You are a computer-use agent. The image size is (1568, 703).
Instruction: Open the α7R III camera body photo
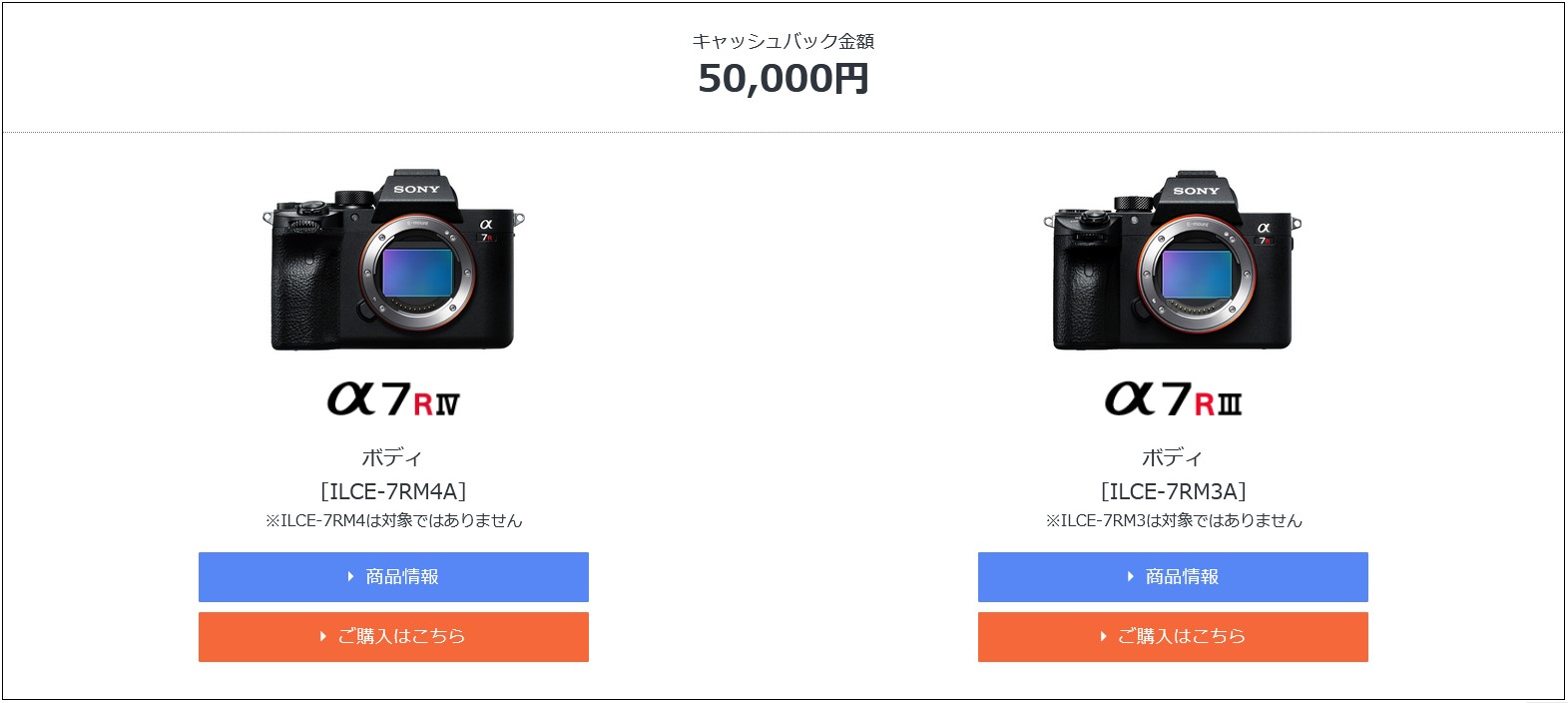coord(1173,260)
